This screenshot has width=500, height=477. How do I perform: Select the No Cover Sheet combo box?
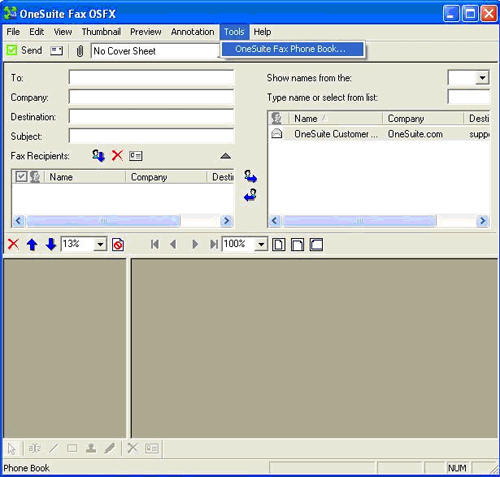pos(155,51)
